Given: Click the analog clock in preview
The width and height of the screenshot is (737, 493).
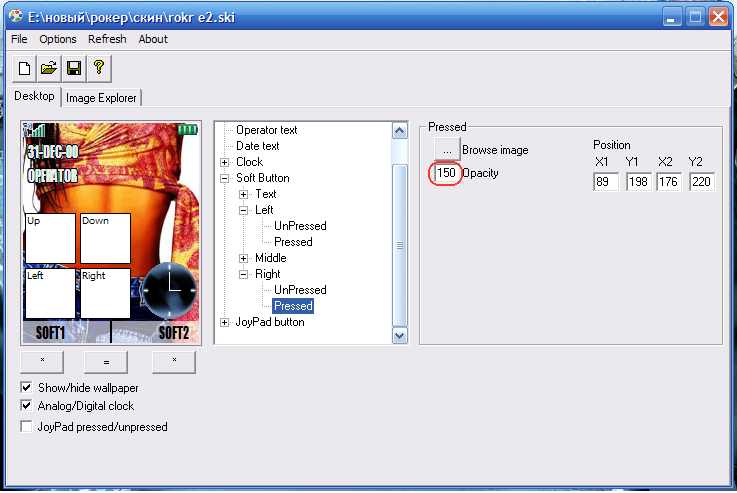Looking at the screenshot, I should [x=170, y=290].
